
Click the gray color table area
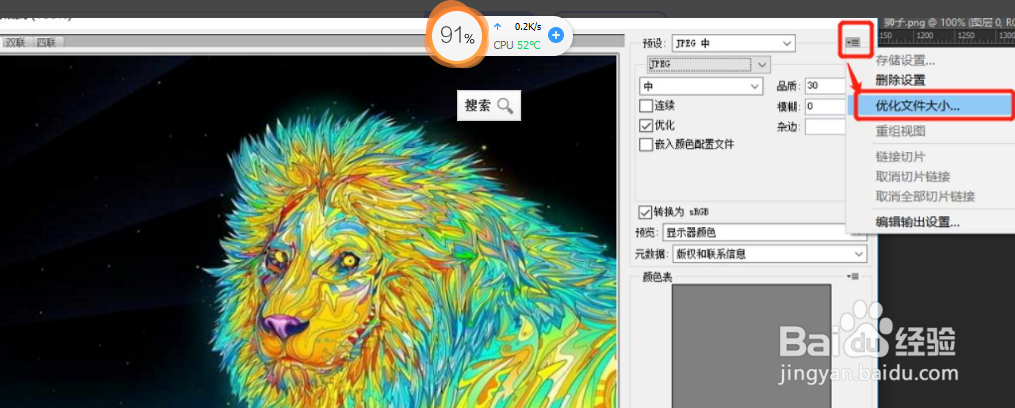click(x=751, y=345)
